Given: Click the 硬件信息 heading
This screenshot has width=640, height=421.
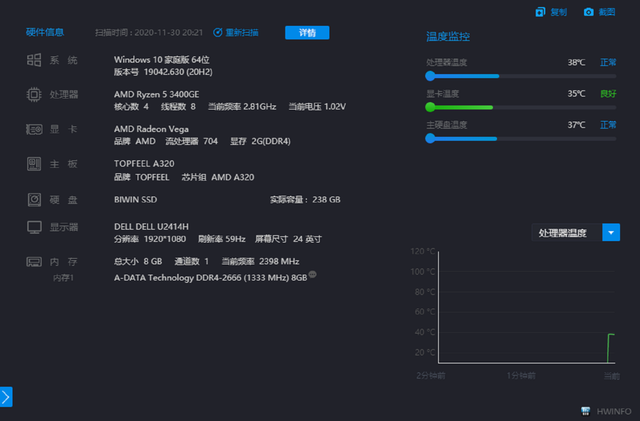Looking at the screenshot, I should 45,32.
